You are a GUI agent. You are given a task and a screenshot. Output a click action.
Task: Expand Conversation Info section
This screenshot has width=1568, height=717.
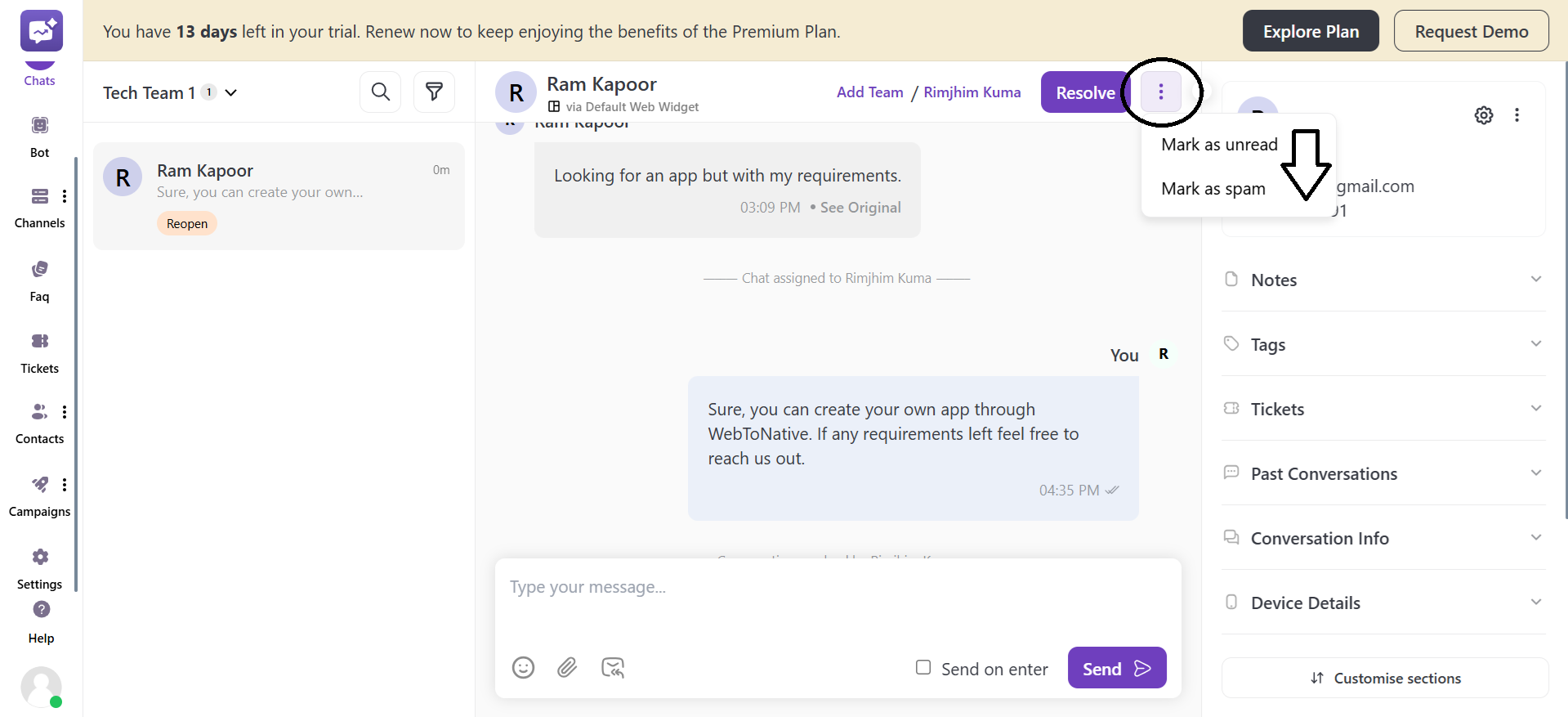[x=1383, y=538]
